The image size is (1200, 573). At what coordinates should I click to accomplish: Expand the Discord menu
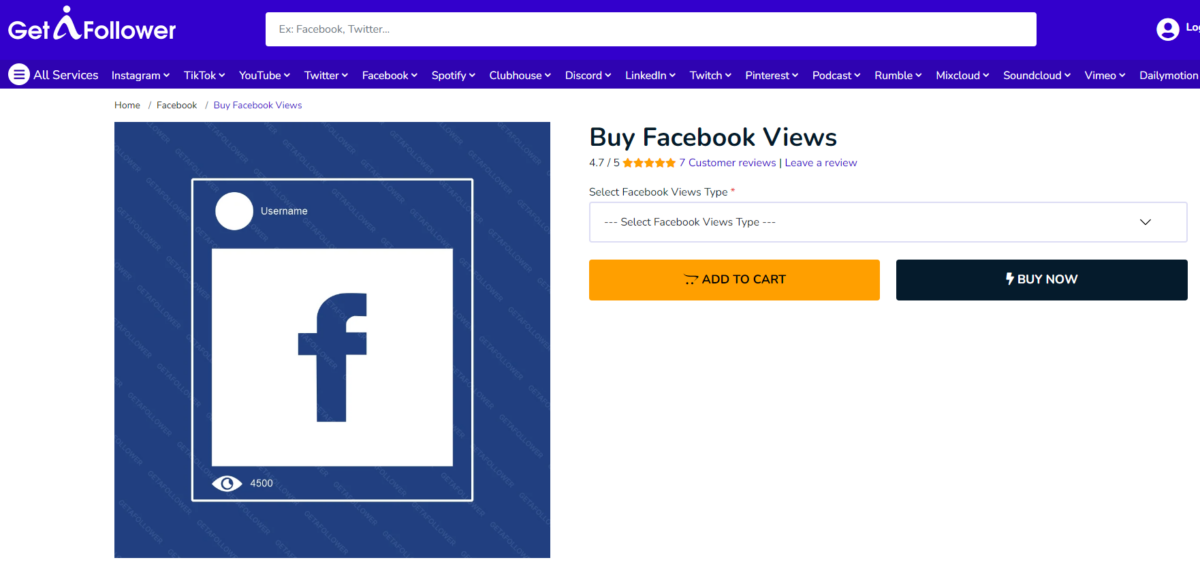coord(588,75)
